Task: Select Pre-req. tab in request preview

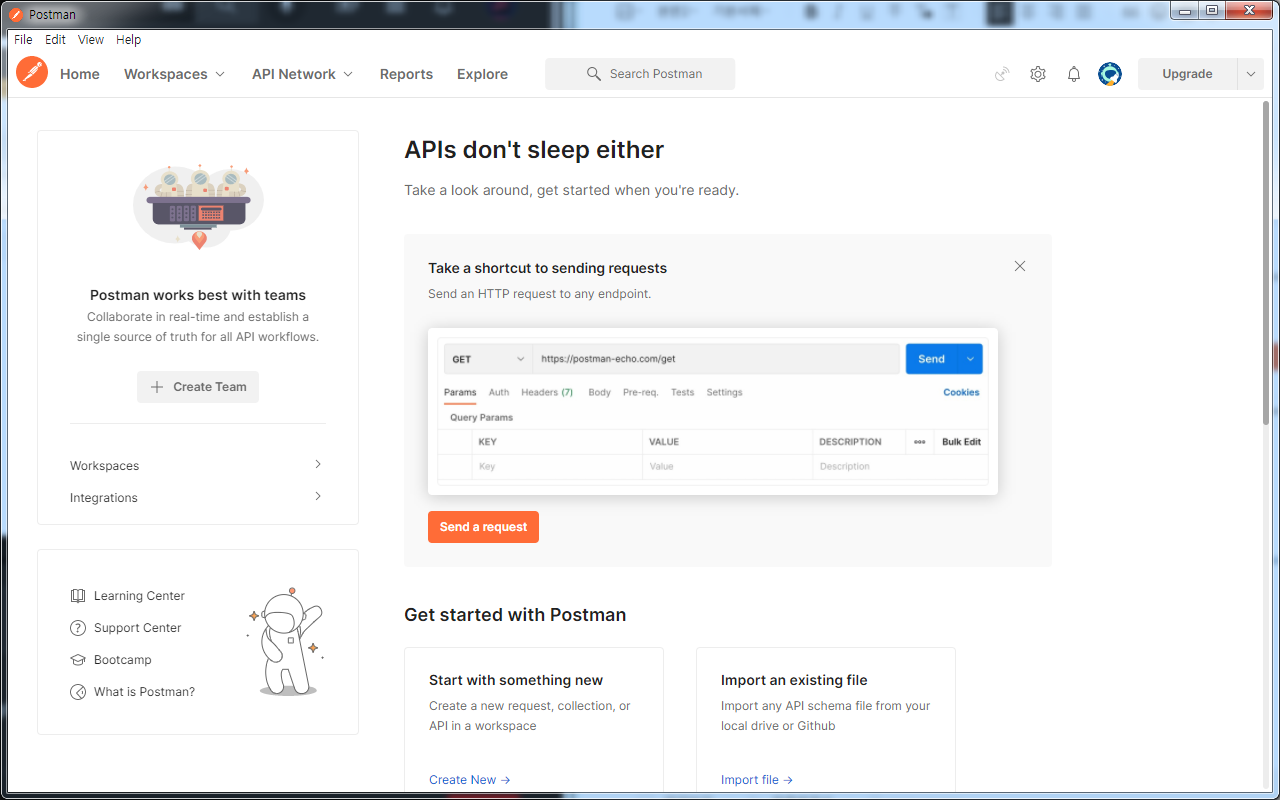Action: tap(641, 393)
